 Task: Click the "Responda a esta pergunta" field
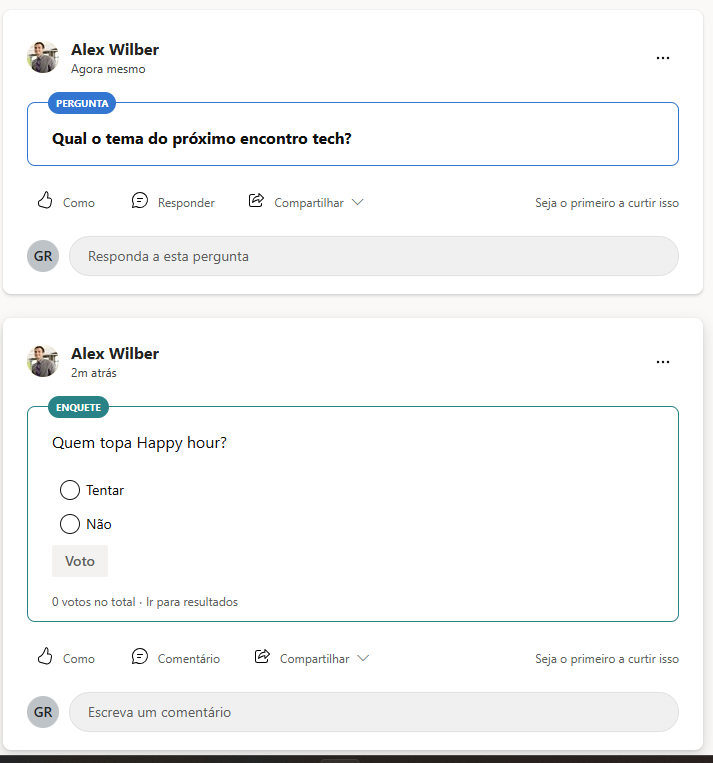click(373, 256)
